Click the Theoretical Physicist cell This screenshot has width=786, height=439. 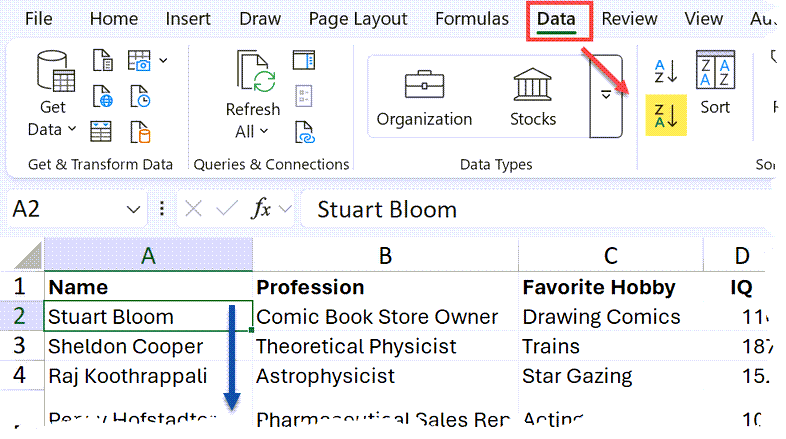pyautogui.click(x=385, y=346)
